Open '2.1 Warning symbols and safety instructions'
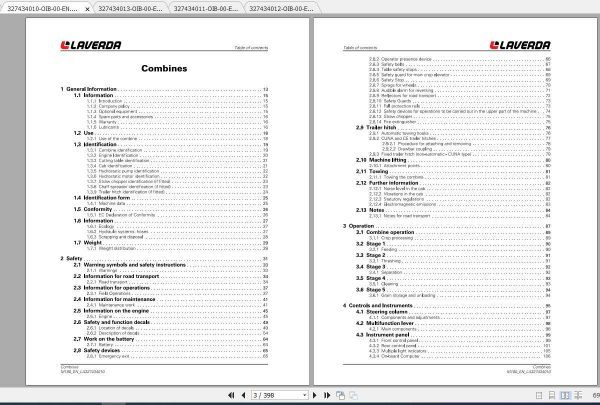 click(171, 265)
